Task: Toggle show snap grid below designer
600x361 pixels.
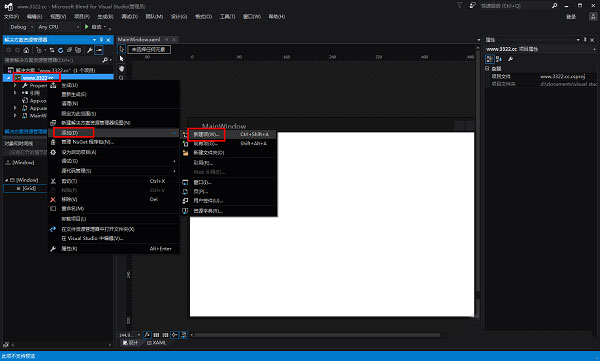Action: click(156, 335)
